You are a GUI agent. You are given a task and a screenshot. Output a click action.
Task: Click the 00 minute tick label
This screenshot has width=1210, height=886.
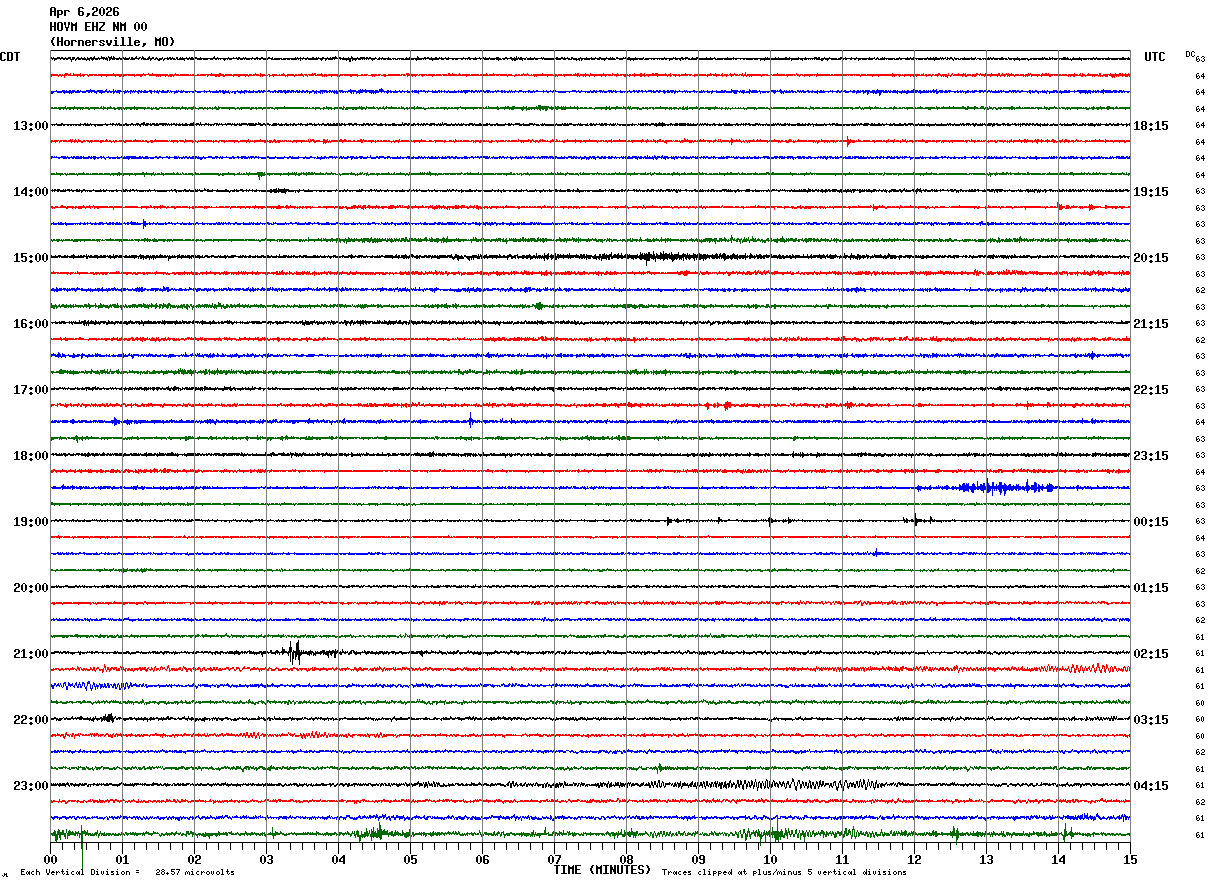50,859
